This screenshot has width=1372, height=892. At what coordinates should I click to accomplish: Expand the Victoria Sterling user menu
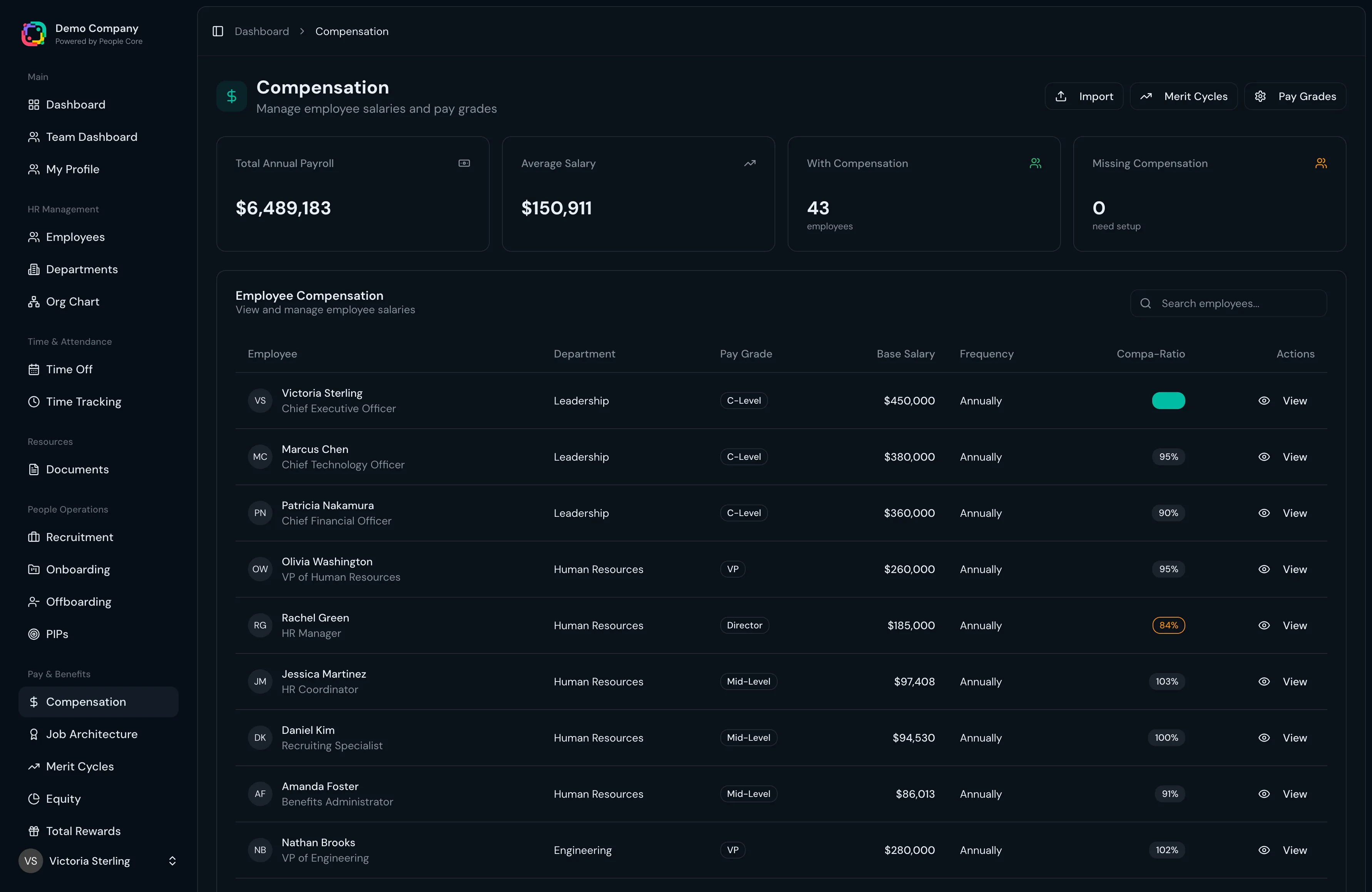(x=172, y=861)
